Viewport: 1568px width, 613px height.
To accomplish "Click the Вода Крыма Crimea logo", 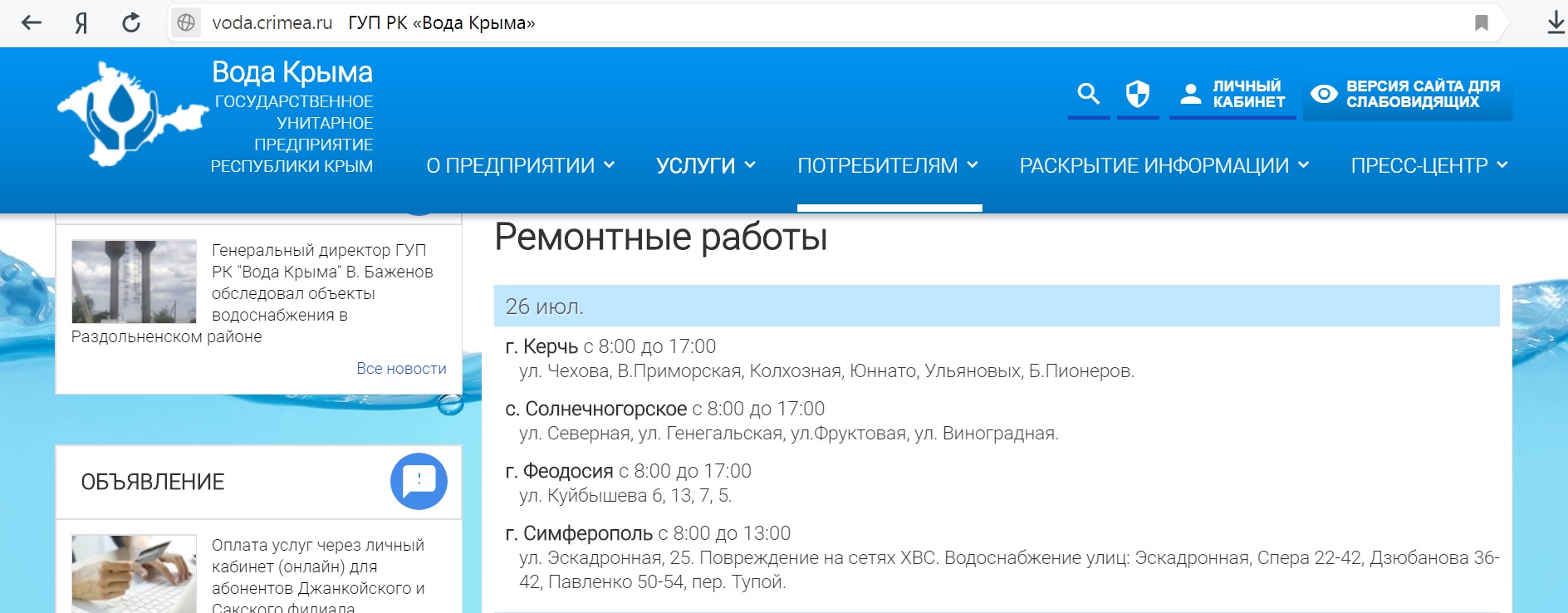I will tap(131, 114).
